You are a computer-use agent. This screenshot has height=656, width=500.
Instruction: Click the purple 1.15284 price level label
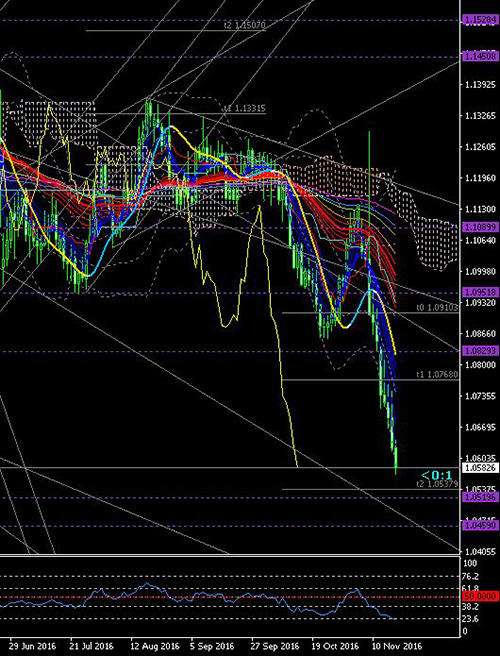tap(480, 20)
